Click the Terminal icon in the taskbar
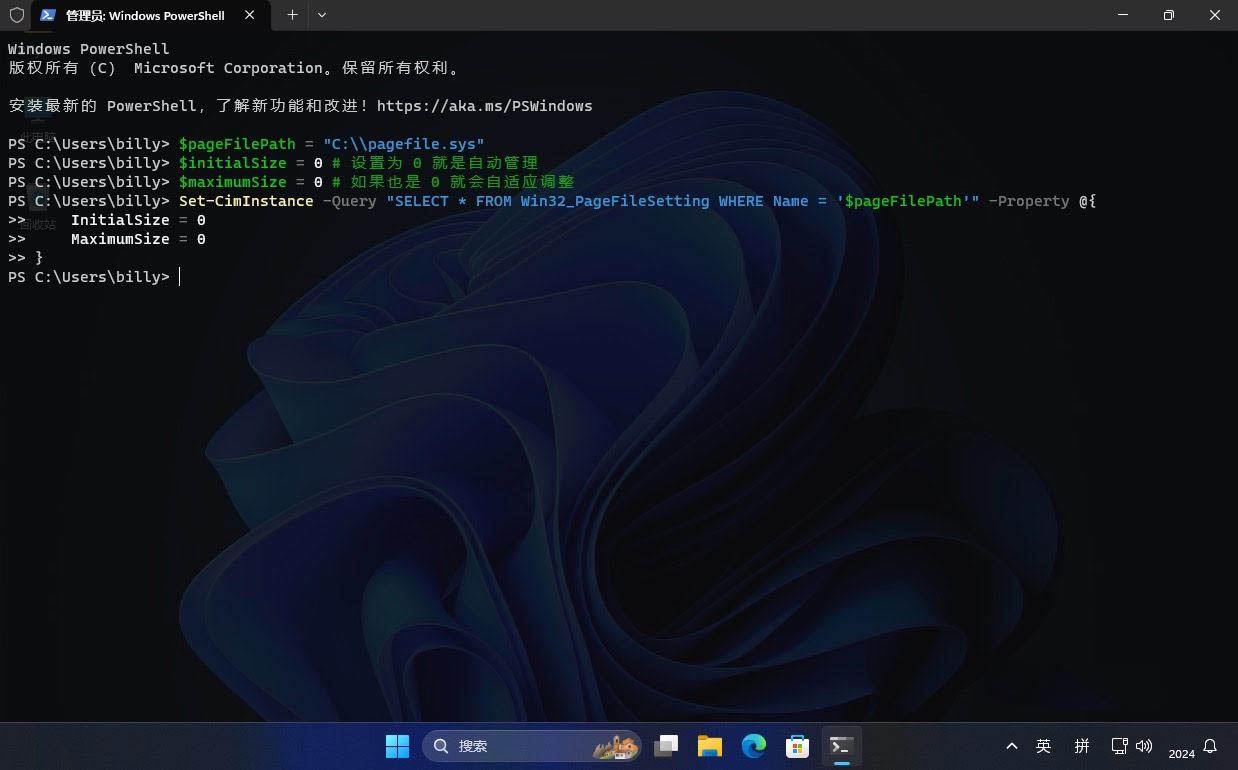Image resolution: width=1238 pixels, height=770 pixels. coord(841,746)
